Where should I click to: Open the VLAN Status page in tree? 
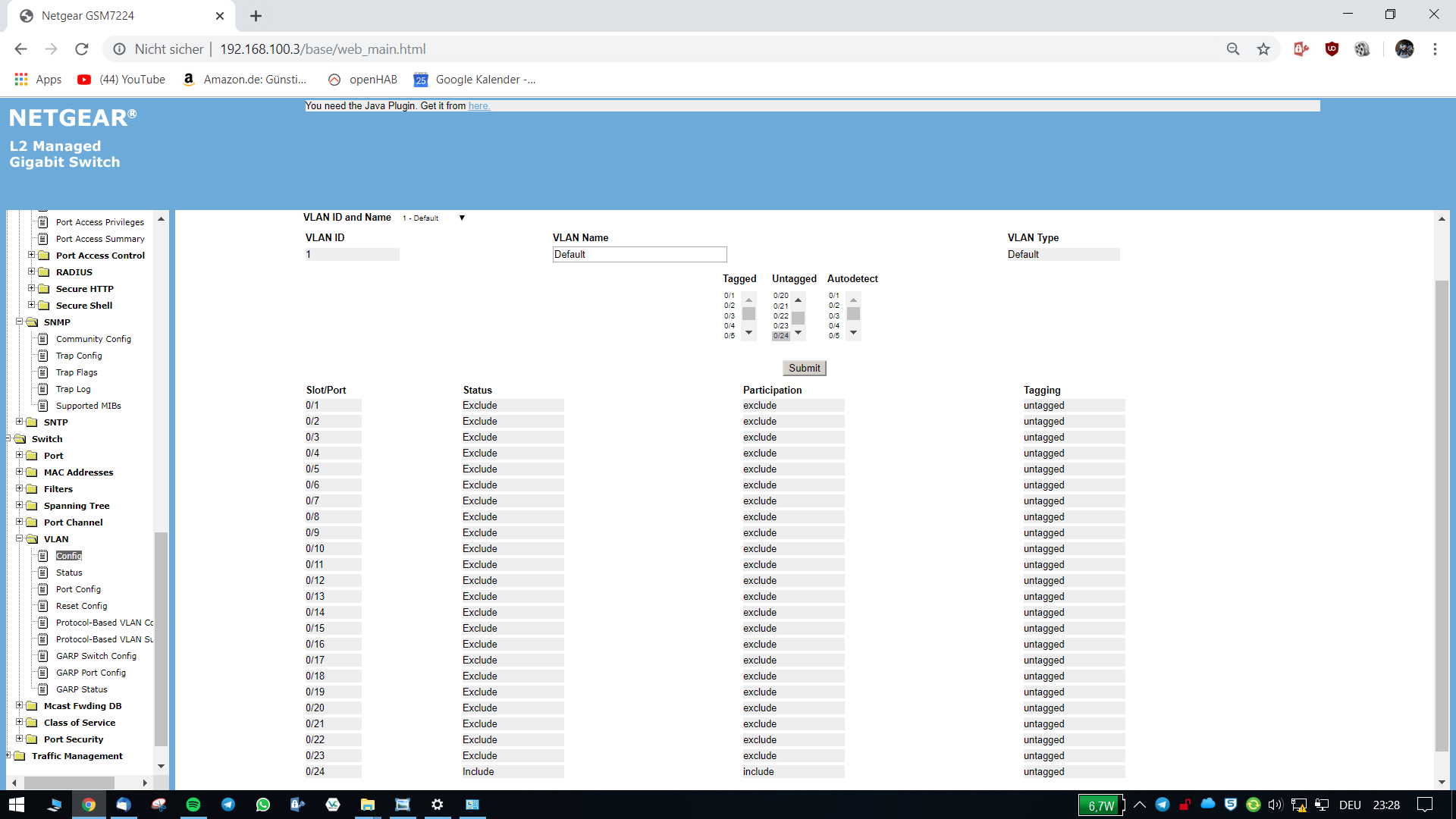(x=69, y=573)
